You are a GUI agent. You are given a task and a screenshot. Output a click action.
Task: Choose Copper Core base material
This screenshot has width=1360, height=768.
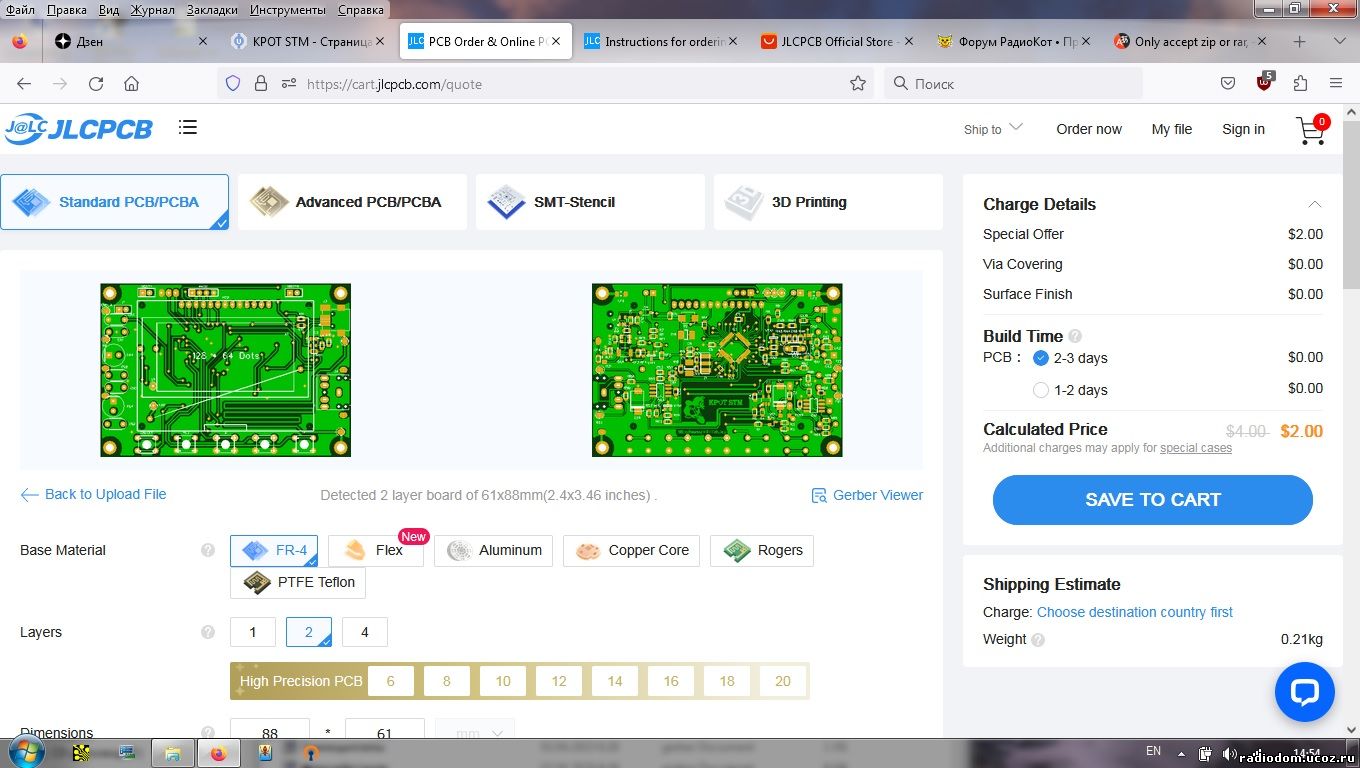(632, 551)
